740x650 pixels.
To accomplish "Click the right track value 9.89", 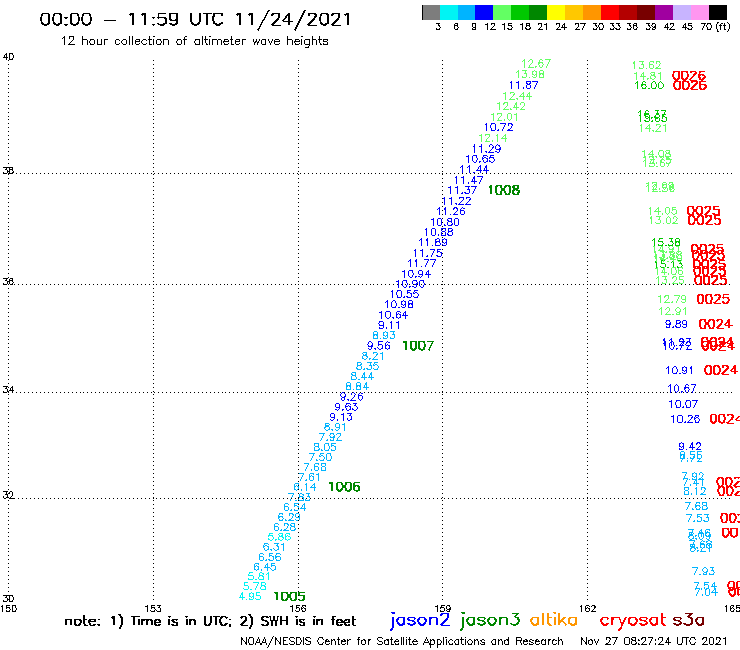I will [676, 324].
